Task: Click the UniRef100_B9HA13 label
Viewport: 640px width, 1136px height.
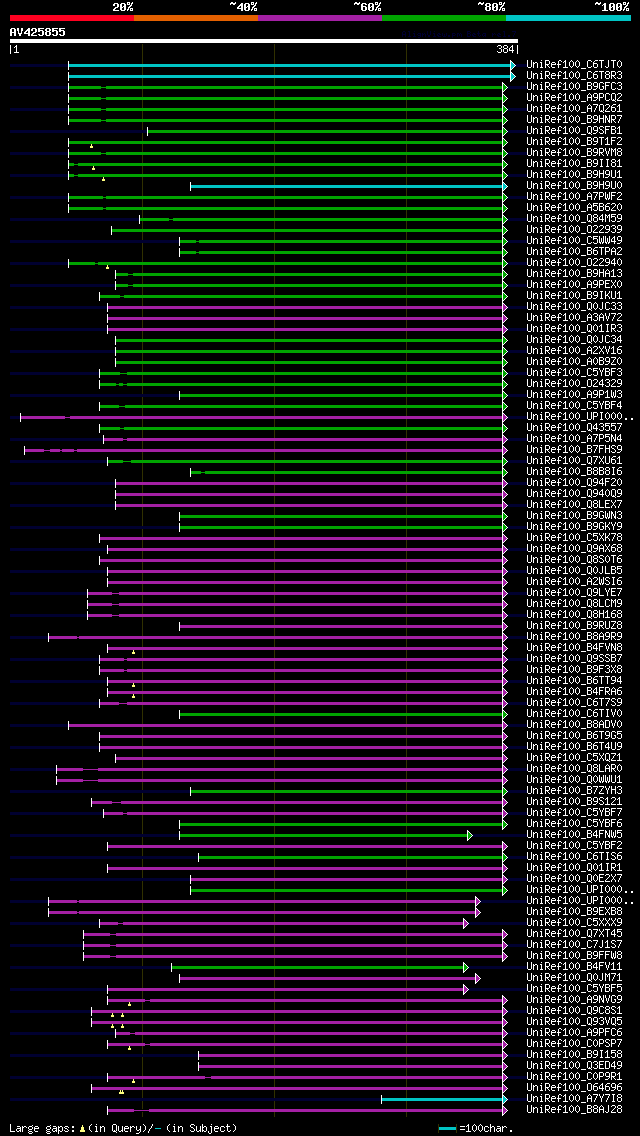Action: (x=574, y=274)
